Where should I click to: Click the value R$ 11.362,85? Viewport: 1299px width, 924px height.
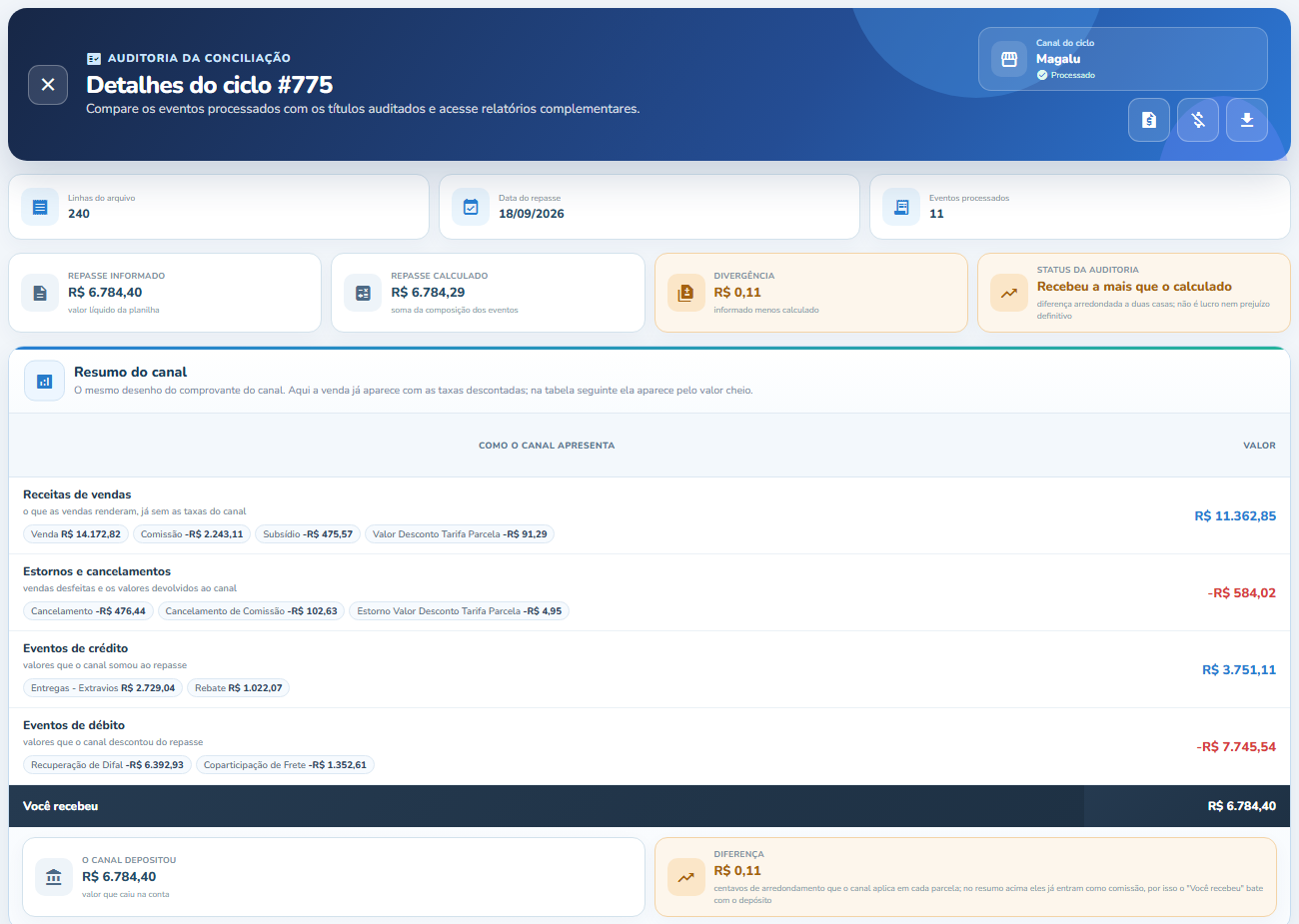click(x=1235, y=516)
